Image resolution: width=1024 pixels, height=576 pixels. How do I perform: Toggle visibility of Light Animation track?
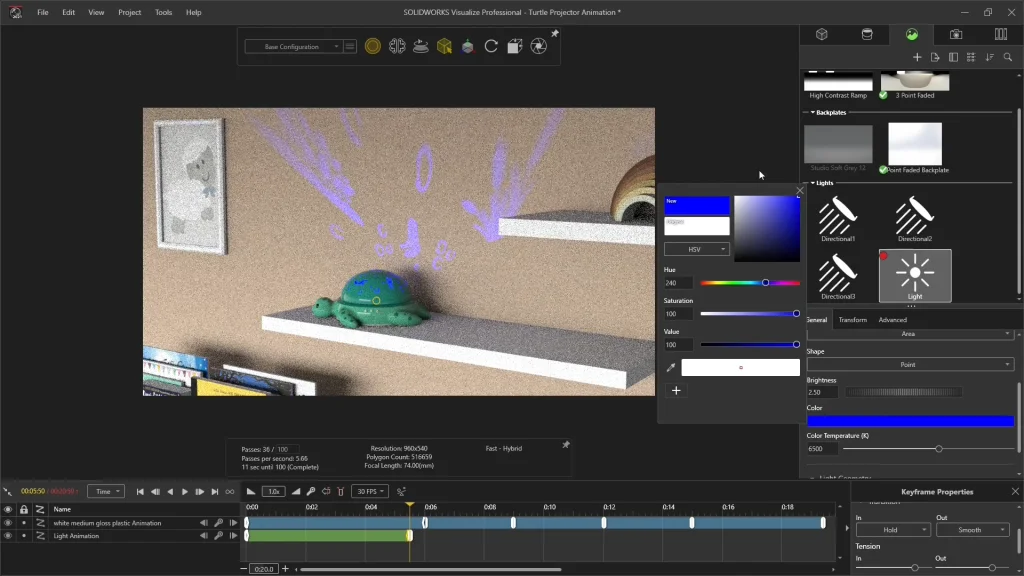pyautogui.click(x=8, y=536)
